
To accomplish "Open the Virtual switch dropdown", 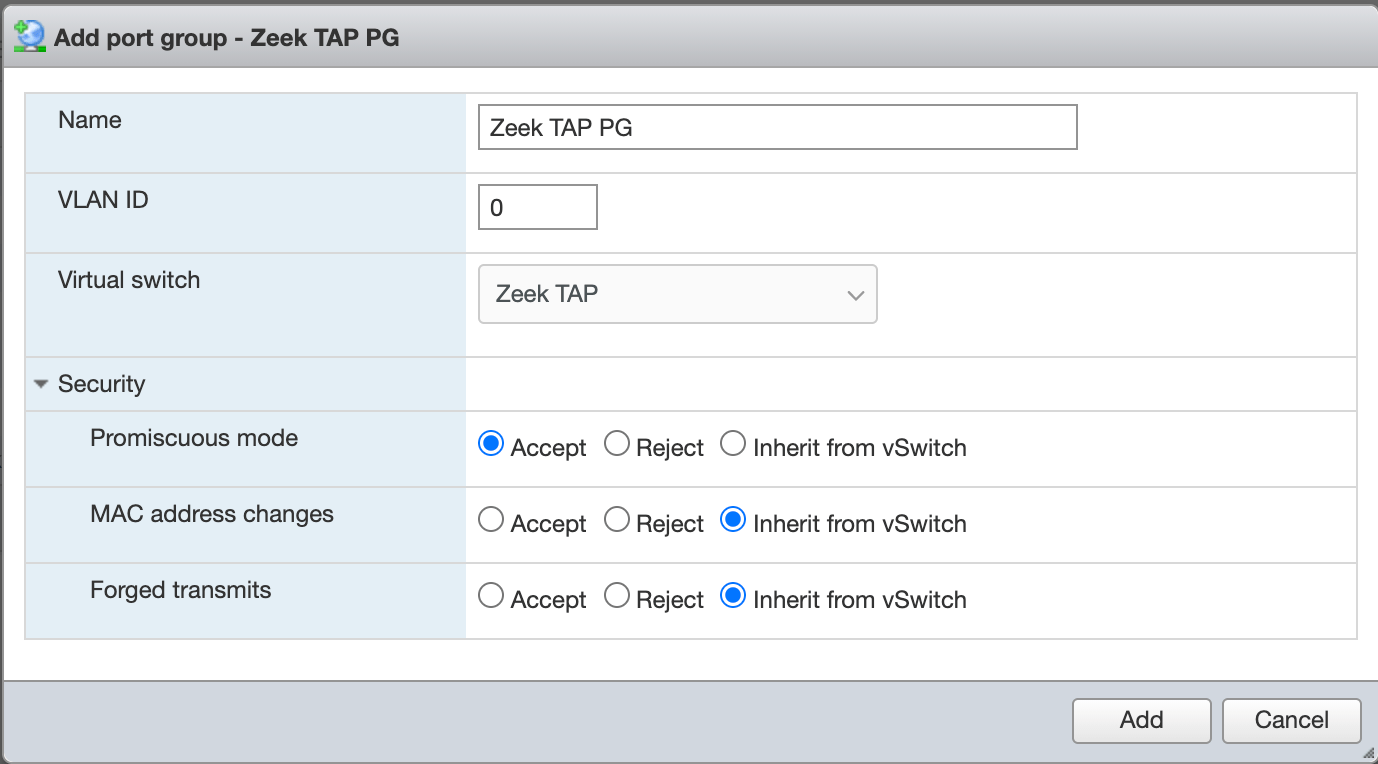I will [x=677, y=294].
